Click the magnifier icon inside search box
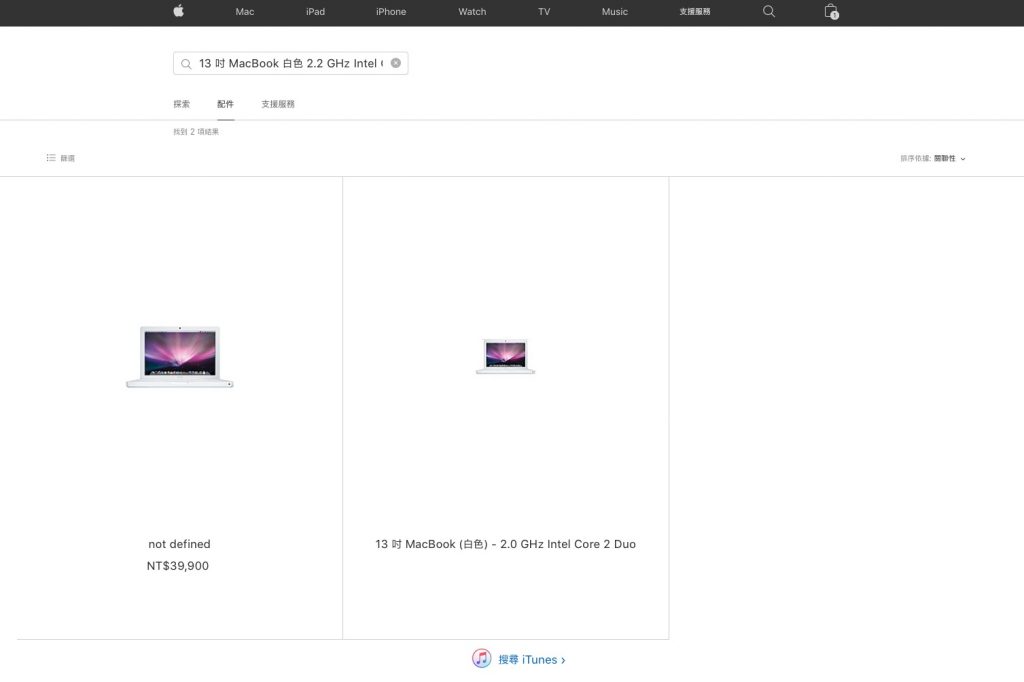 186,64
